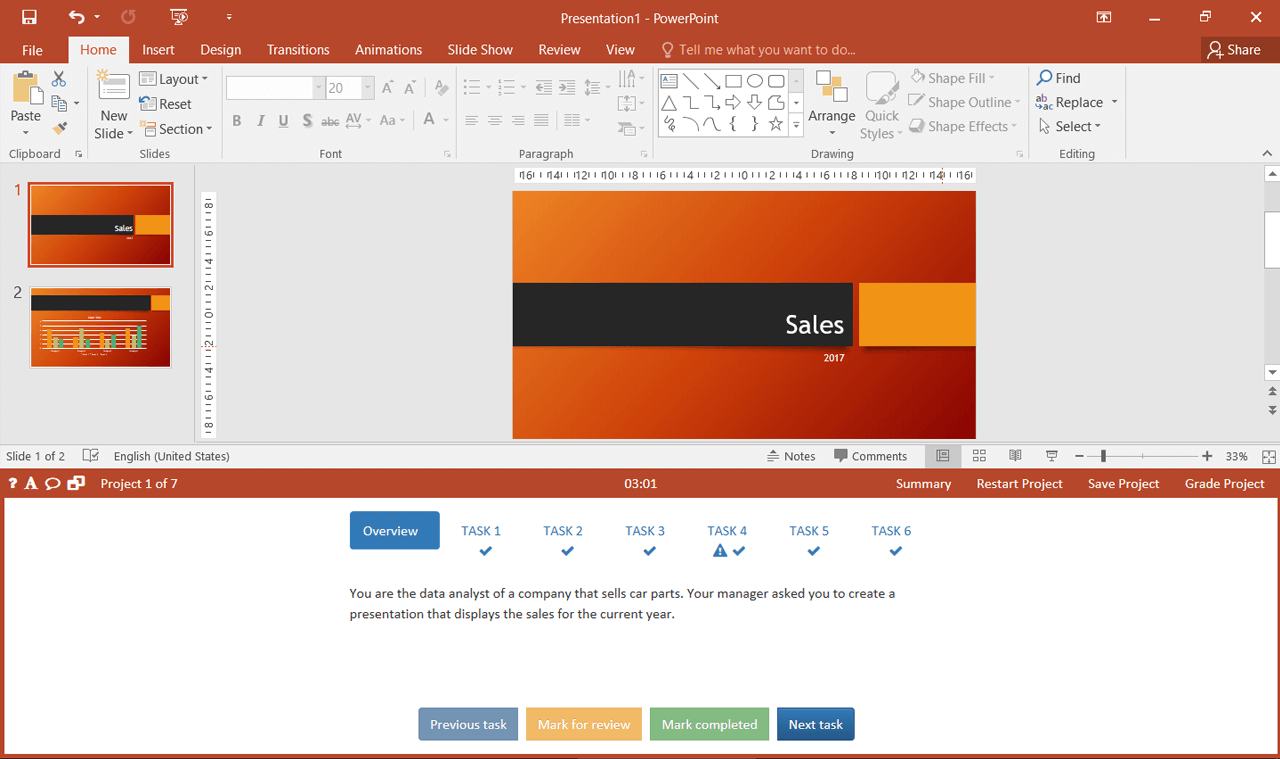Convert to SmartArt graphic icon
This screenshot has height=759, width=1280.
pyautogui.click(x=630, y=128)
